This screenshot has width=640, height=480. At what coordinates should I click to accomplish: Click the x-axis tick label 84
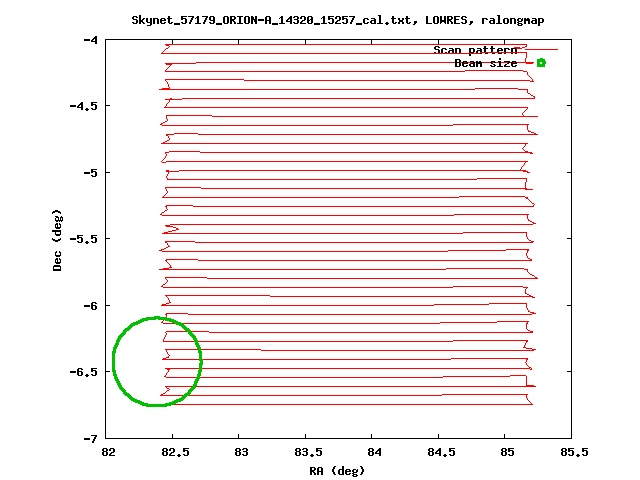(x=374, y=452)
